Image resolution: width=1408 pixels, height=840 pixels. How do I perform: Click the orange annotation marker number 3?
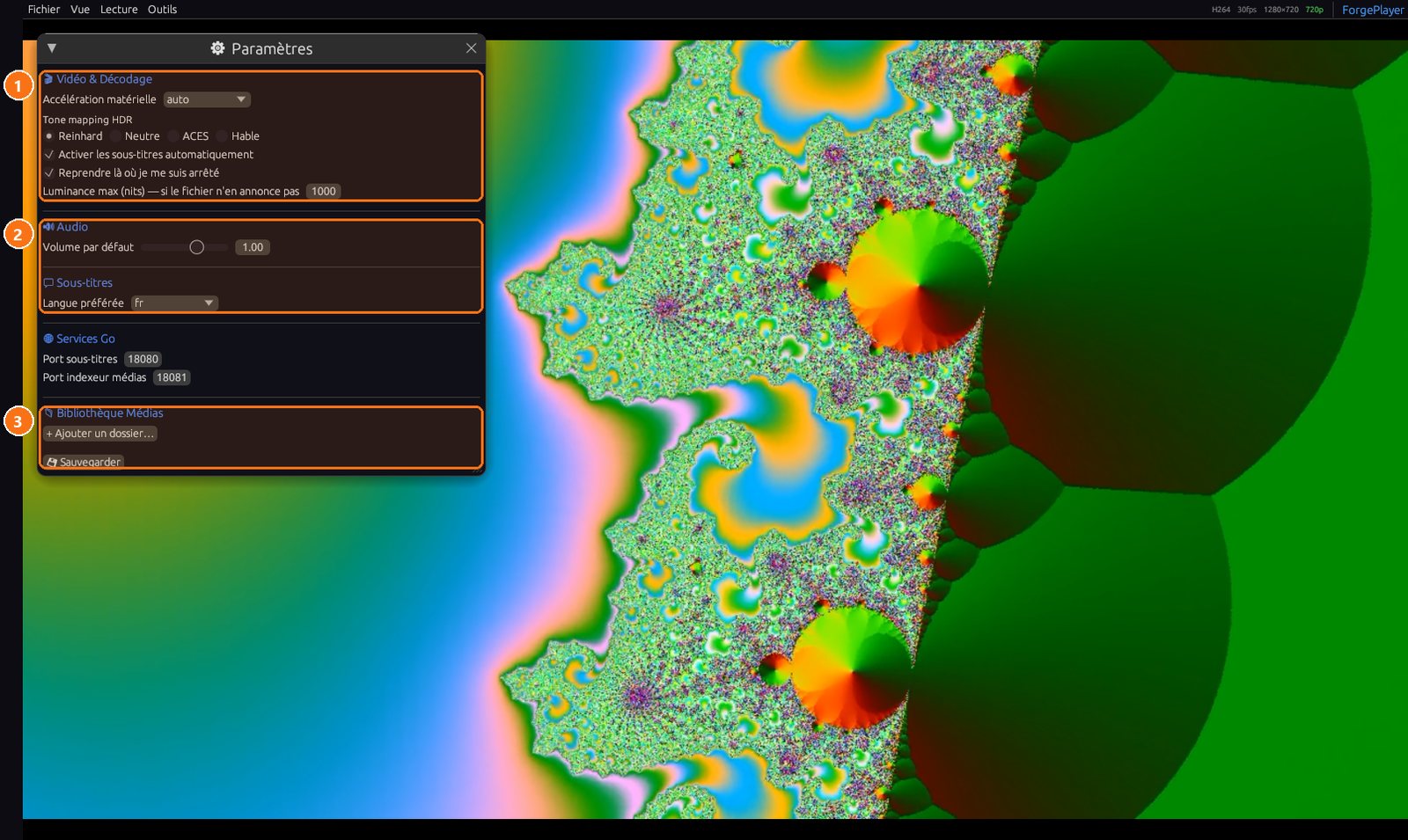[x=18, y=422]
